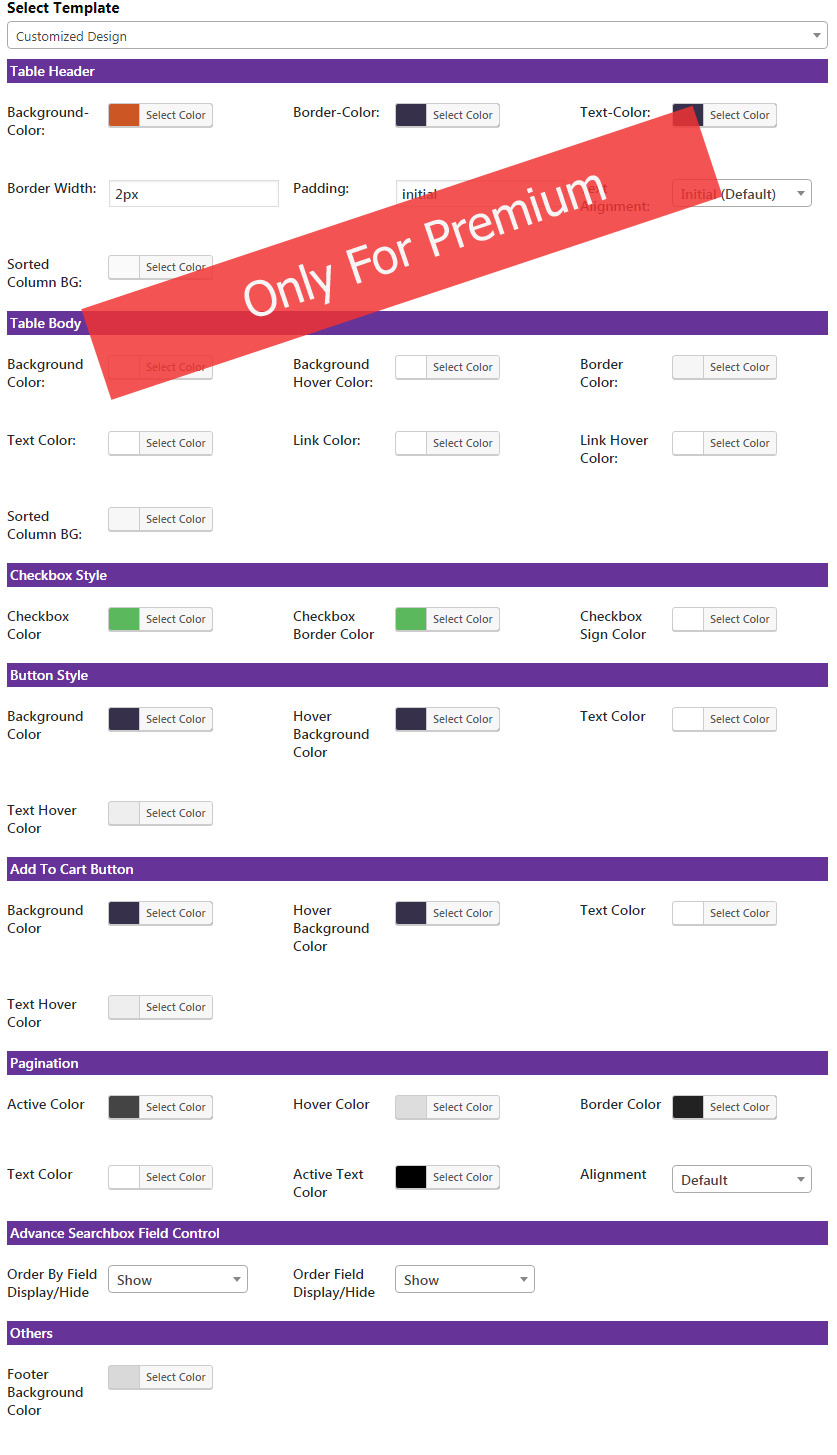The image size is (837, 1455).
Task: Click Table Header Border Width field
Action: point(193,194)
